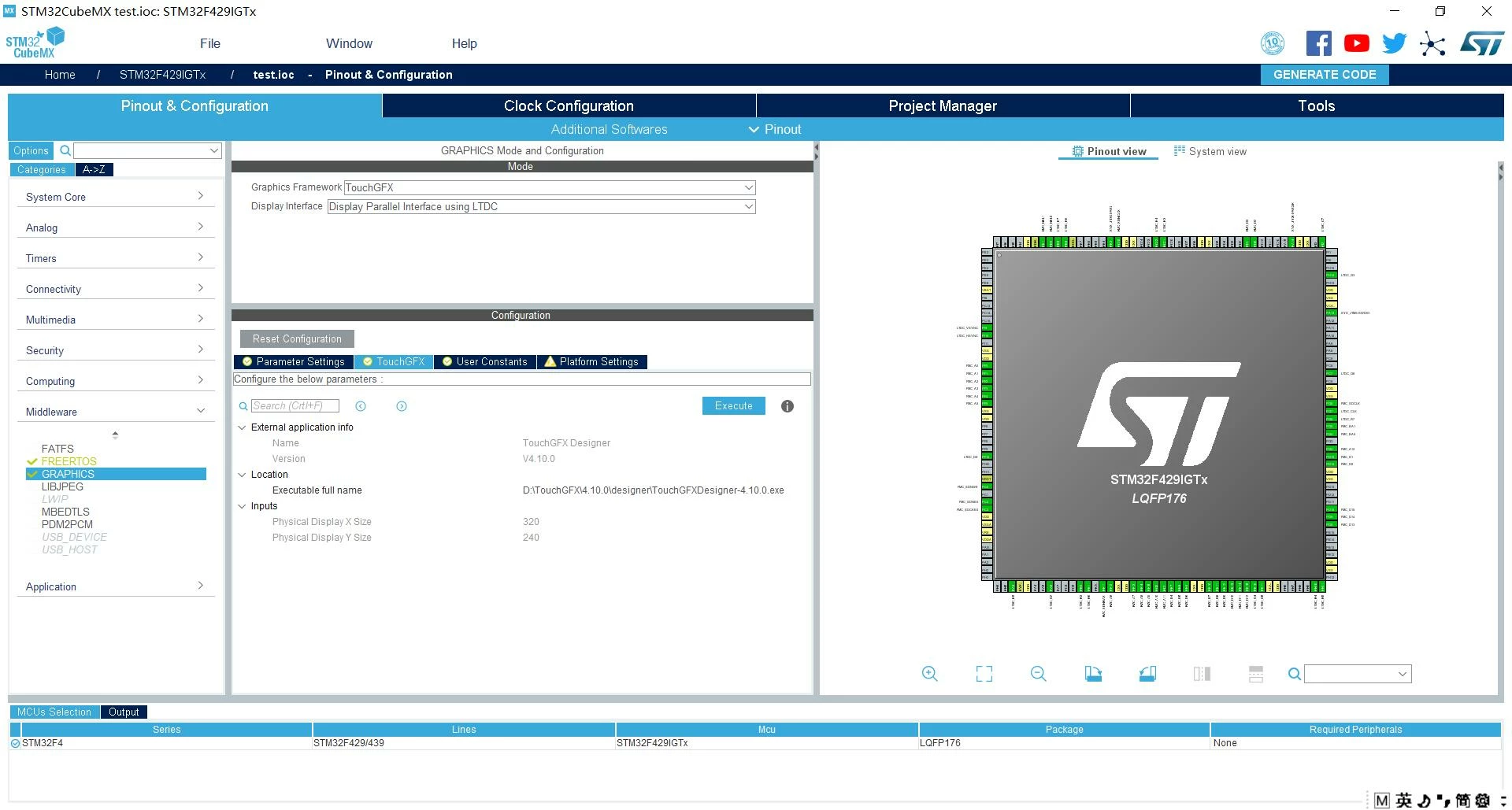This screenshot has width=1512, height=810.
Task: Click the Options button
Action: pyautogui.click(x=31, y=150)
